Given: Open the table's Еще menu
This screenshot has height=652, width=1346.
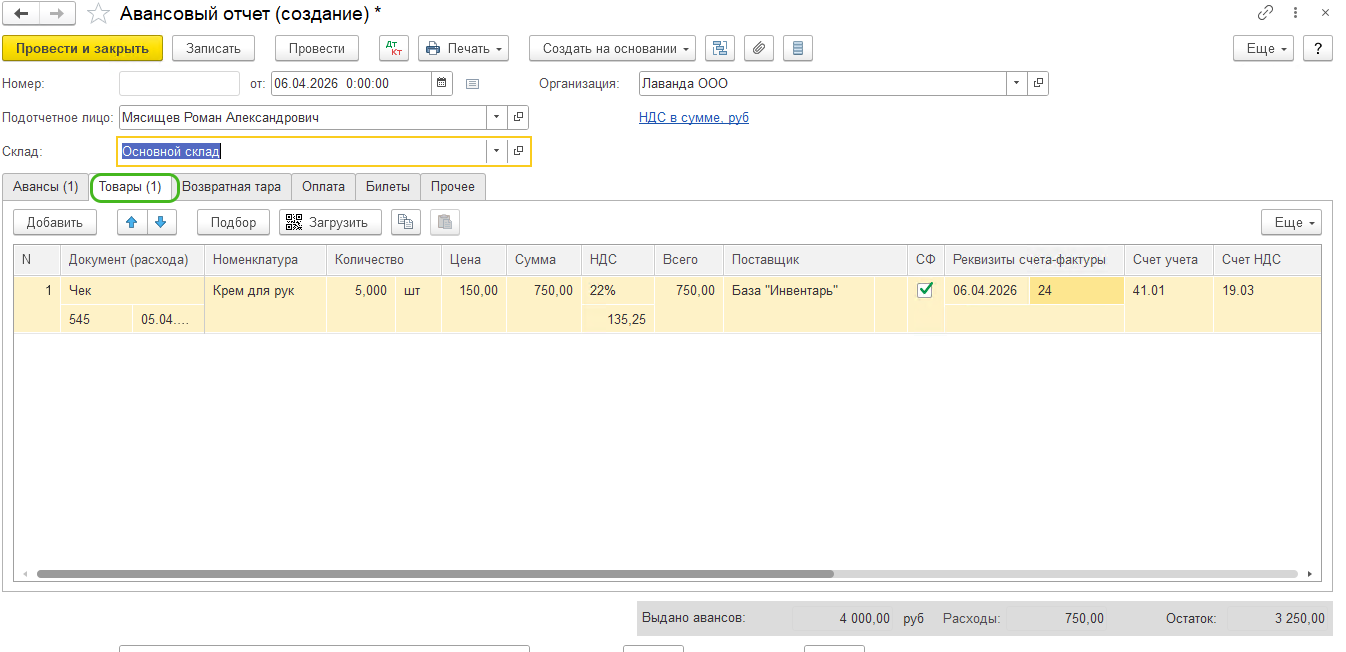Looking at the screenshot, I should tap(1291, 222).
